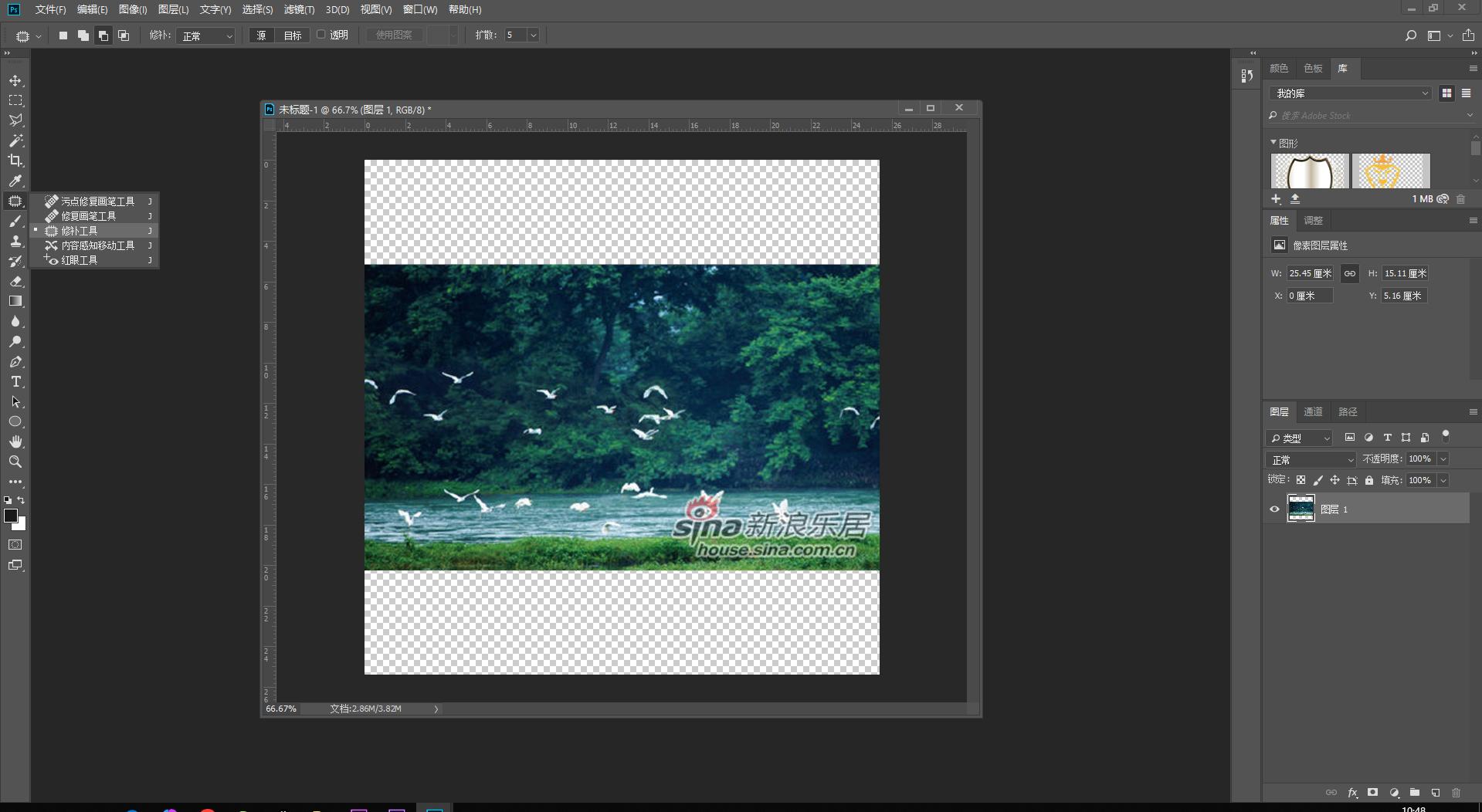Select the Magic Wand tool

[x=15, y=140]
